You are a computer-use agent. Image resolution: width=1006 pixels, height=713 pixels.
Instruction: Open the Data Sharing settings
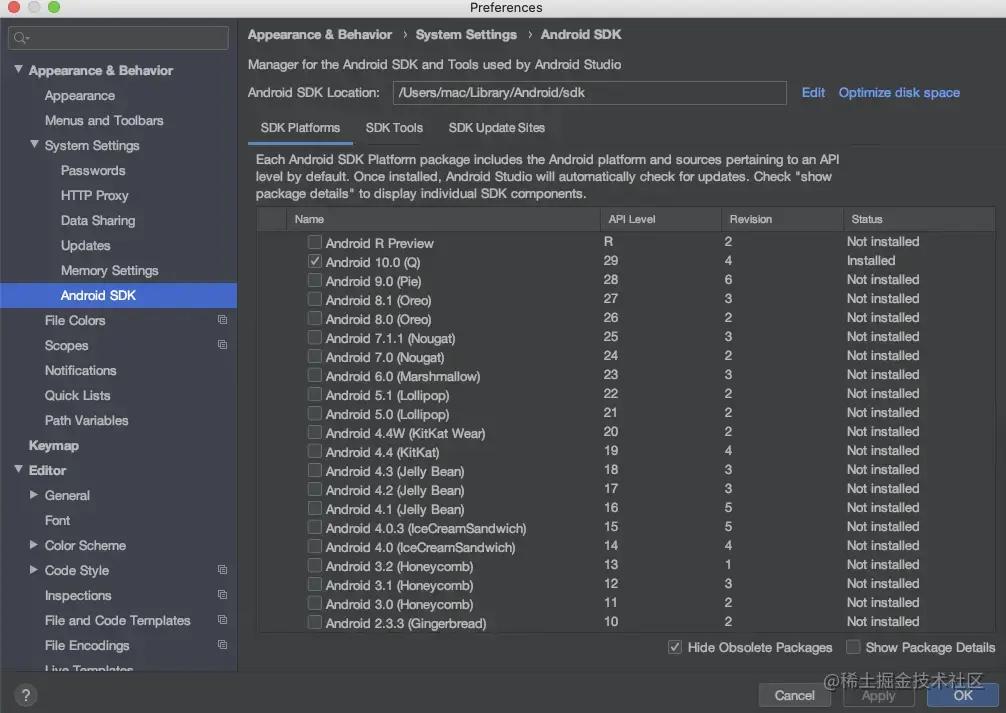coord(98,221)
